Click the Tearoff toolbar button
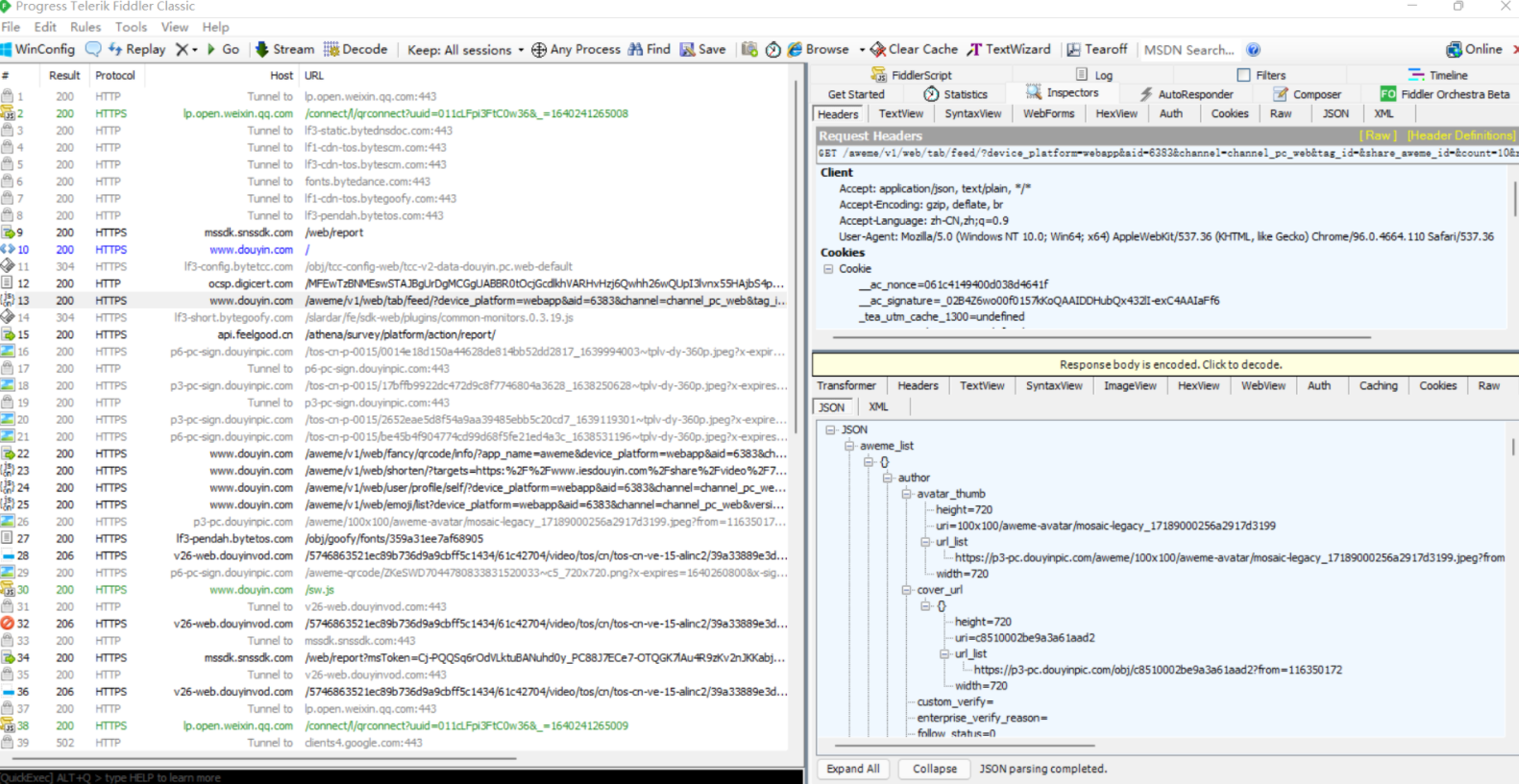Image resolution: width=1519 pixels, height=784 pixels. tap(1096, 49)
